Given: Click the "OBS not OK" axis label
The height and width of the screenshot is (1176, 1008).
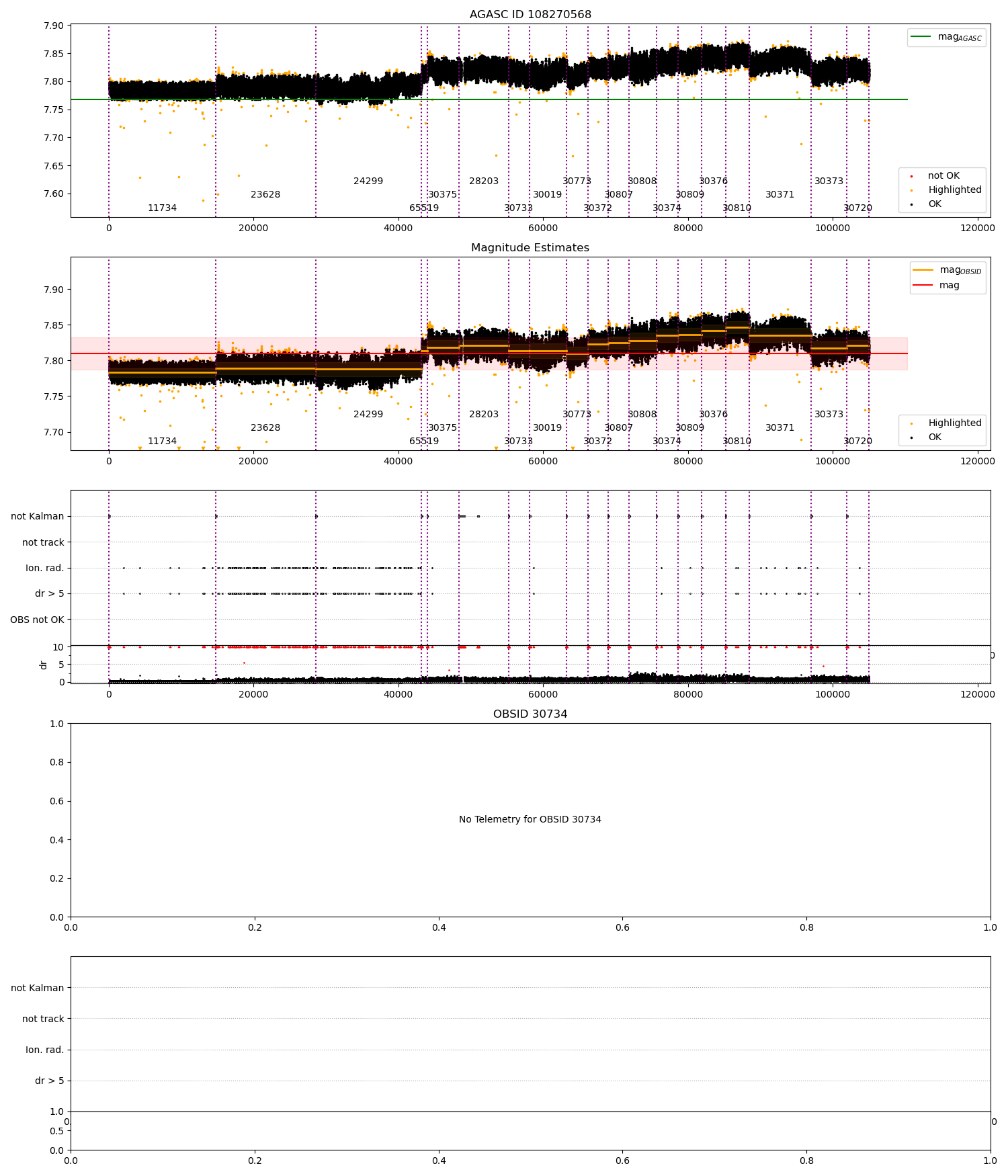Looking at the screenshot, I should 37,620.
